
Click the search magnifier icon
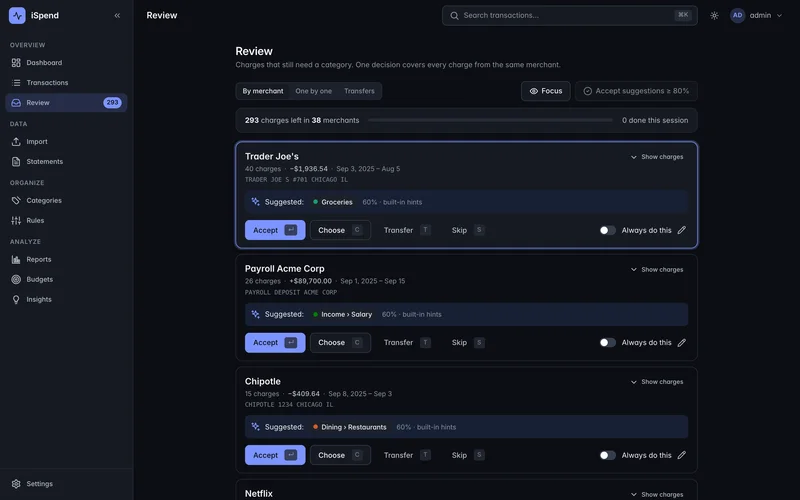tap(454, 16)
